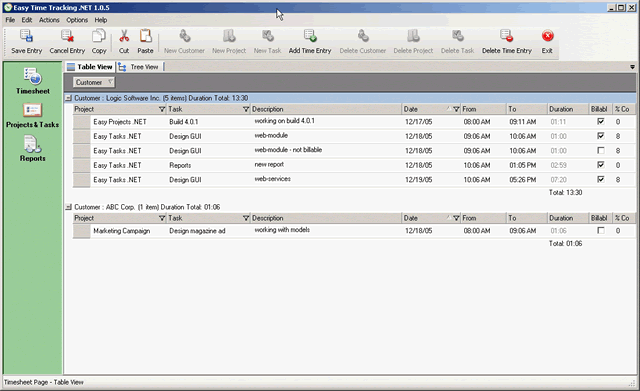Open the Help menu

click(101, 20)
